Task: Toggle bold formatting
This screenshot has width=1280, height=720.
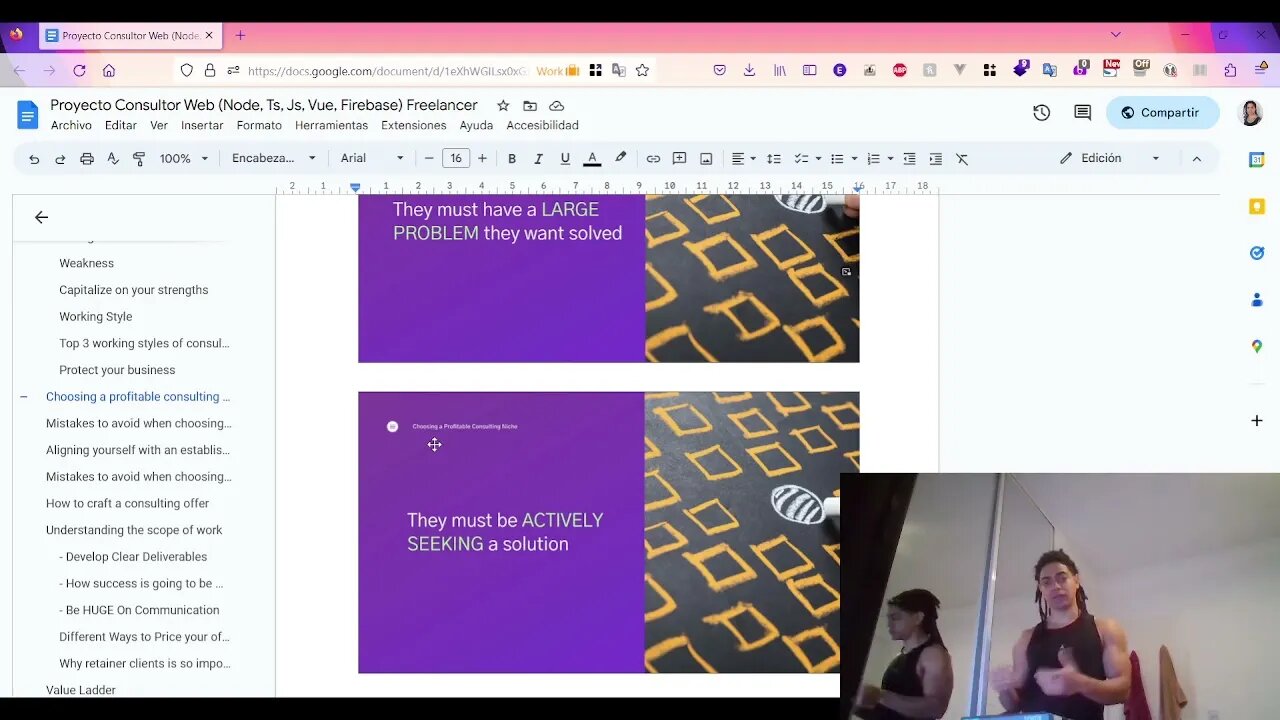Action: (512, 159)
